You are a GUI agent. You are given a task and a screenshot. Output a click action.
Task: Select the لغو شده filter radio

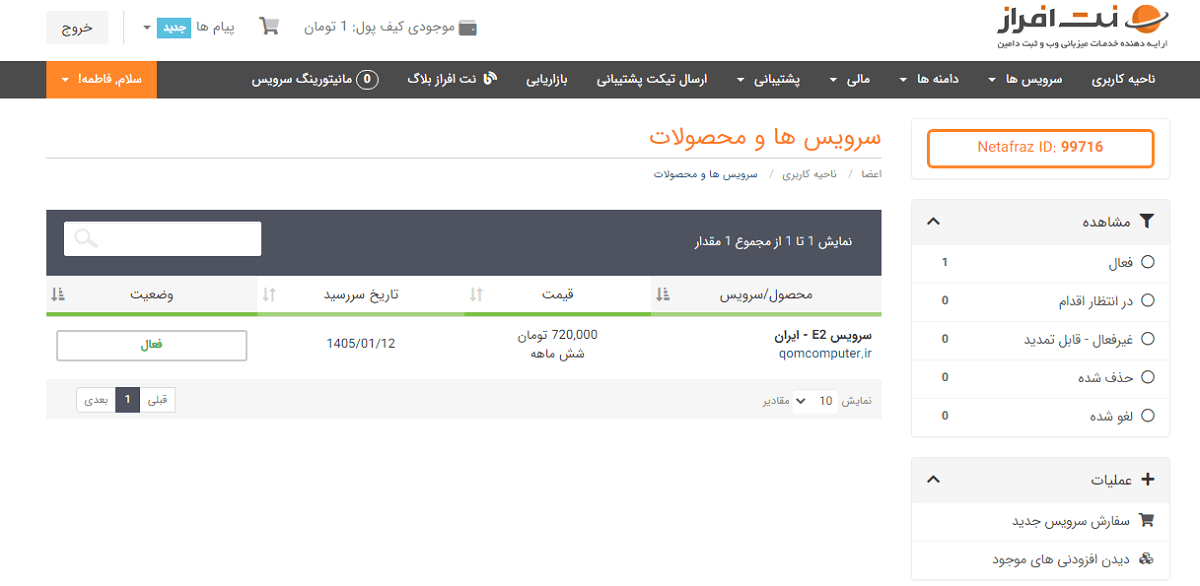pyautogui.click(x=1147, y=415)
